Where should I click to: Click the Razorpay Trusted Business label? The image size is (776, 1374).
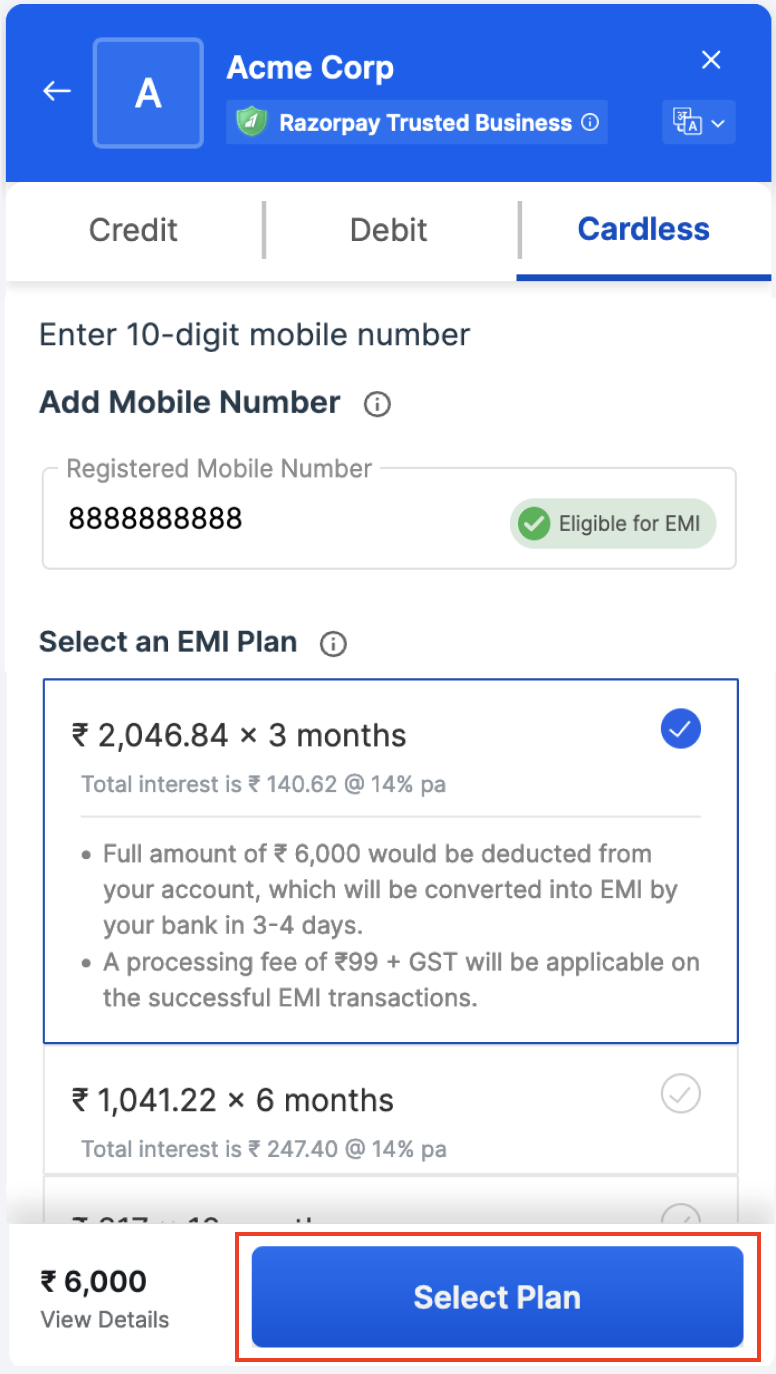point(425,123)
